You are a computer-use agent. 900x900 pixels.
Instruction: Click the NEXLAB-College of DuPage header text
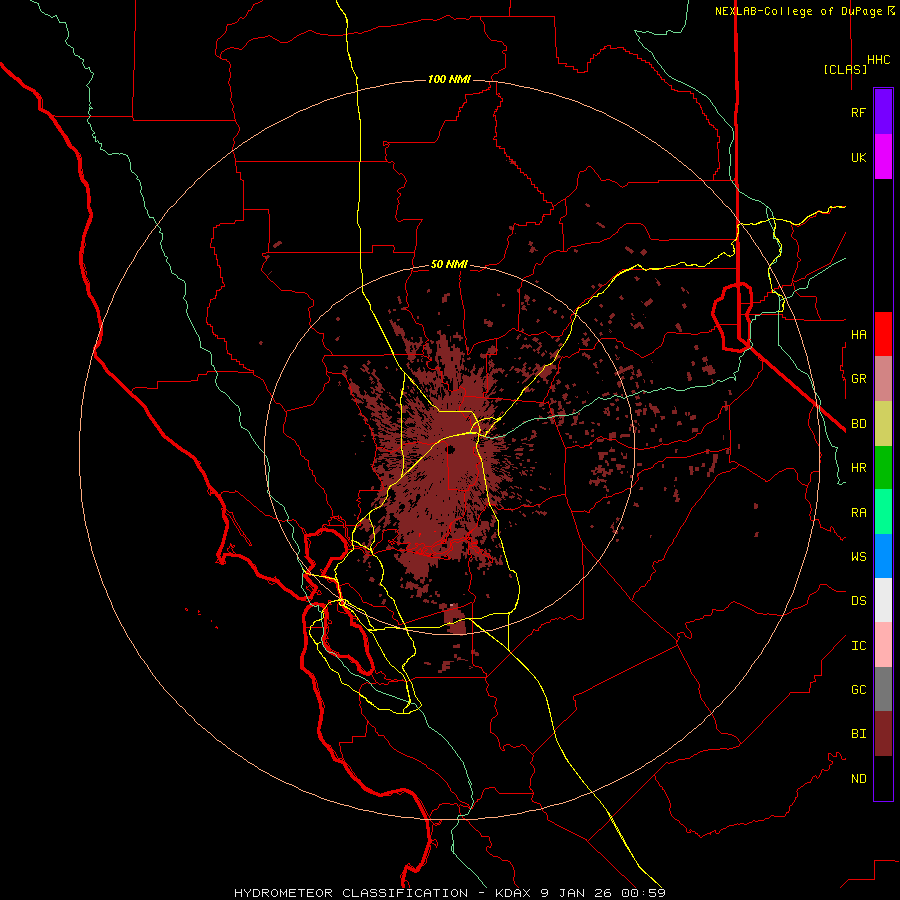800,11
